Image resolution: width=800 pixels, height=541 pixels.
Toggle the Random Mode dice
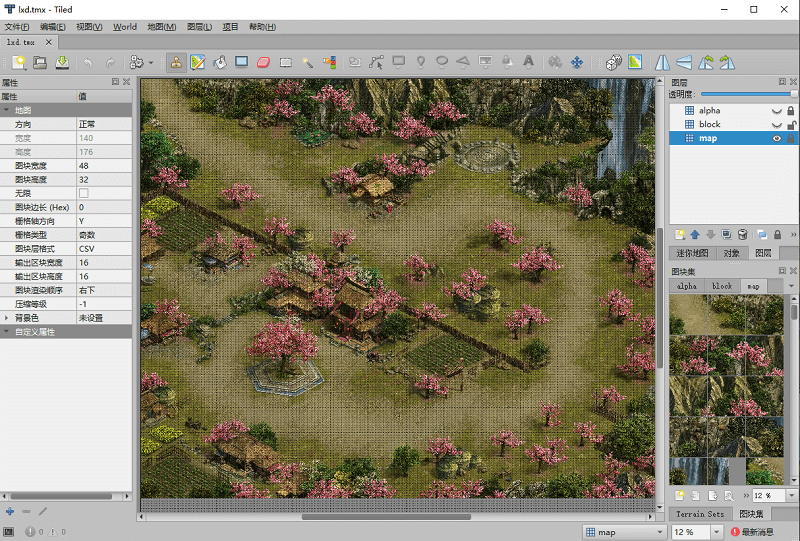pos(613,62)
